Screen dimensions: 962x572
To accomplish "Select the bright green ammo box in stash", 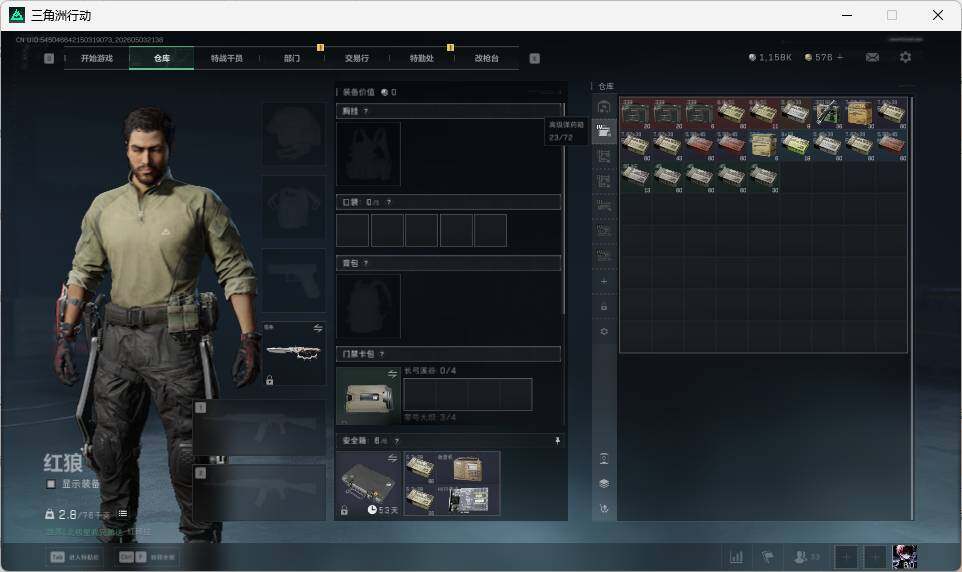I will pos(795,145).
